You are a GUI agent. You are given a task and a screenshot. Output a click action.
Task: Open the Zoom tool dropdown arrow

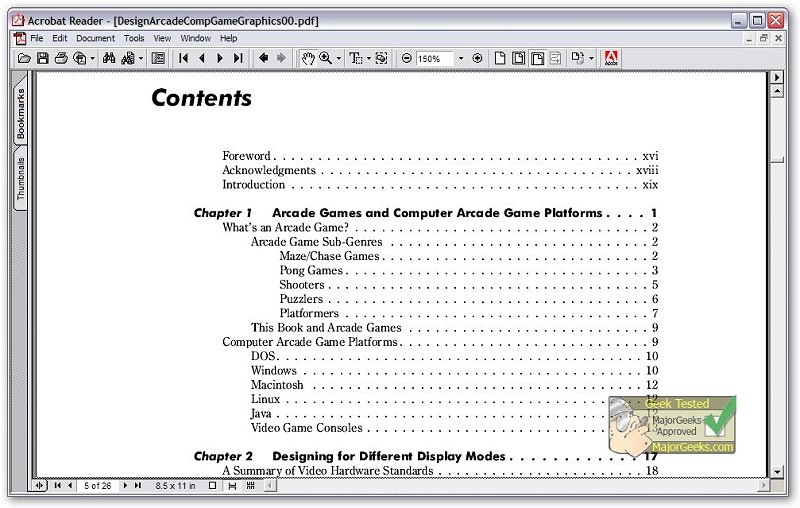(338, 59)
